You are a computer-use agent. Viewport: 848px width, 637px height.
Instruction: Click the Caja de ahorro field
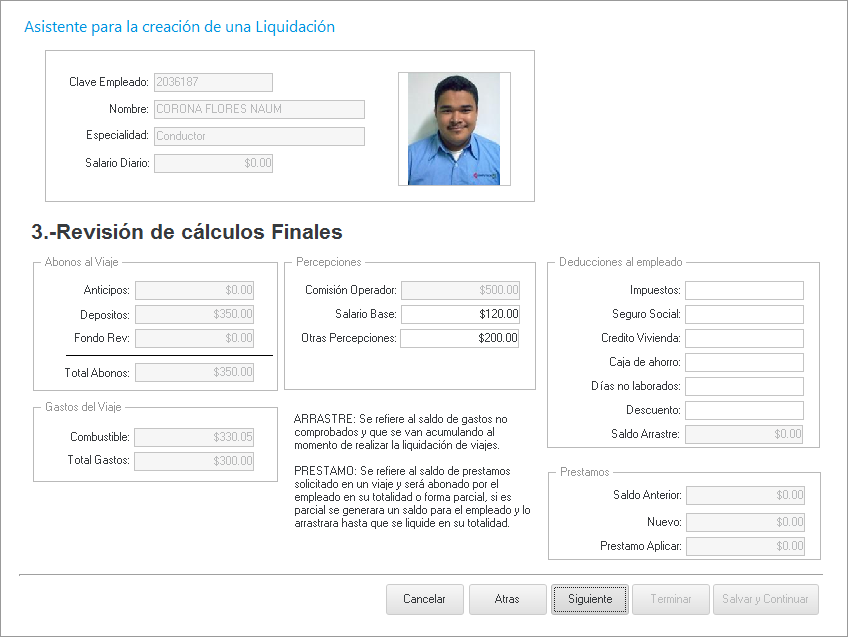pos(744,362)
